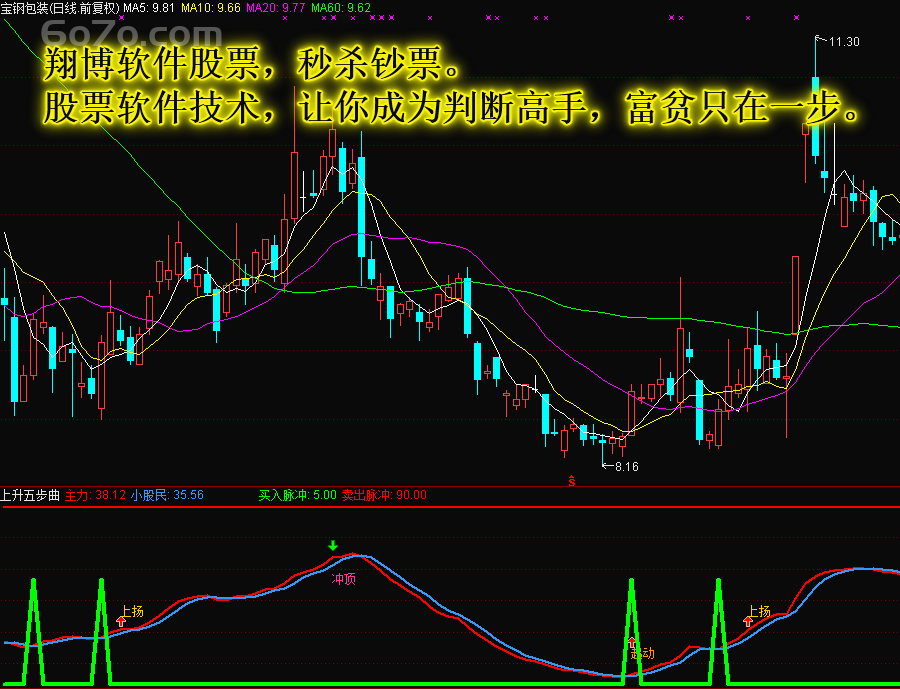900x689 pixels.
Task: Click the green down arrow above 冲顶
Action: tap(333, 545)
